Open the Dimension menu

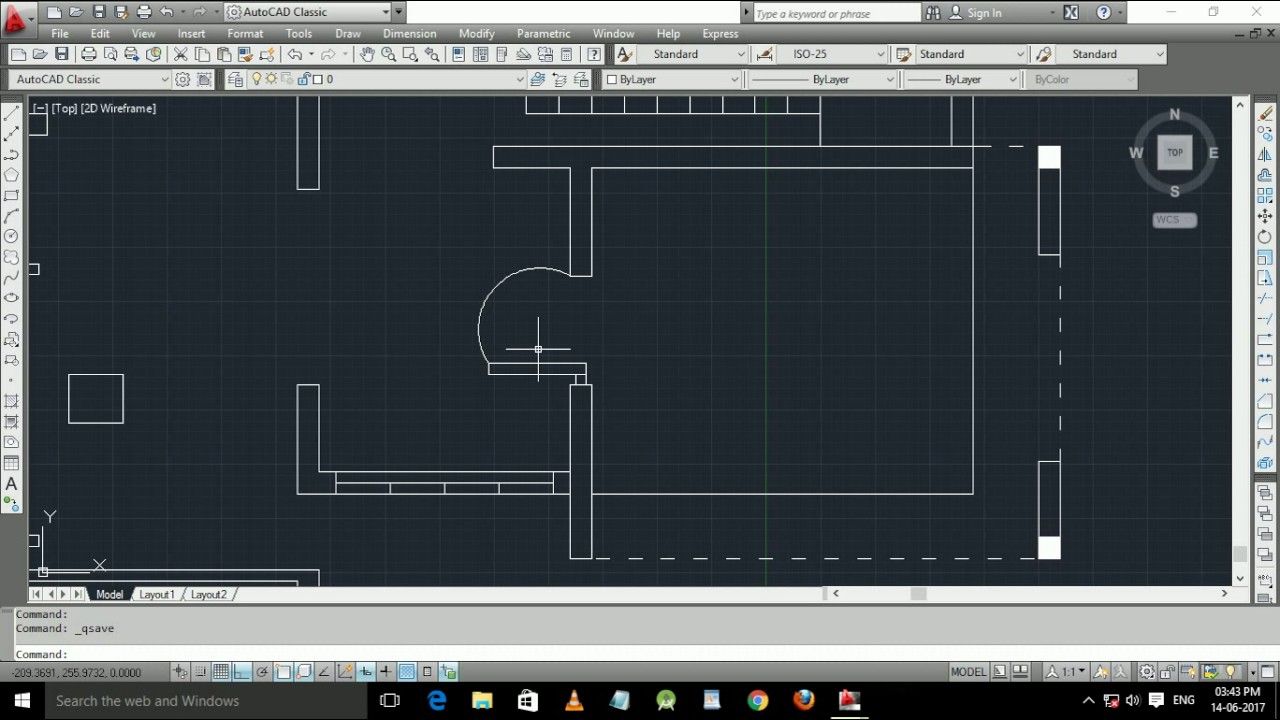[x=410, y=33]
